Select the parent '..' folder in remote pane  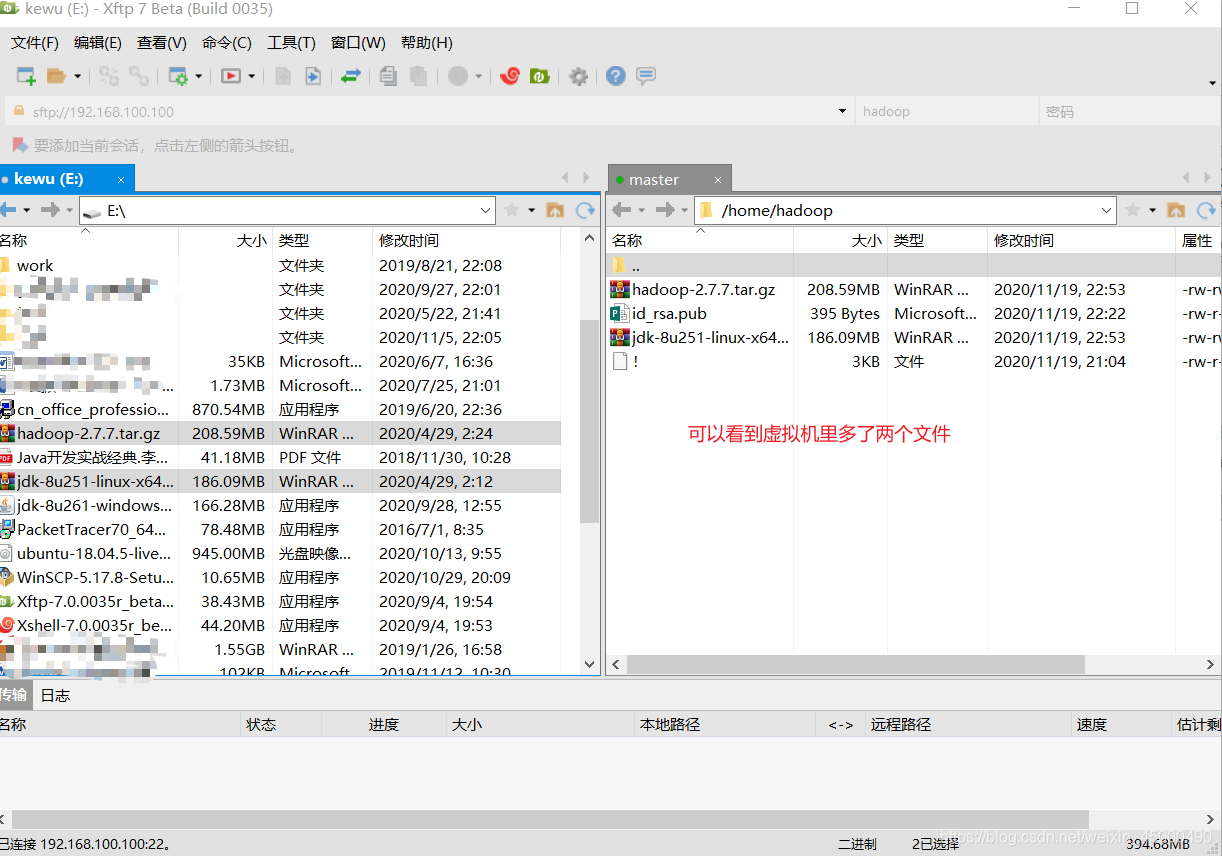coord(914,265)
